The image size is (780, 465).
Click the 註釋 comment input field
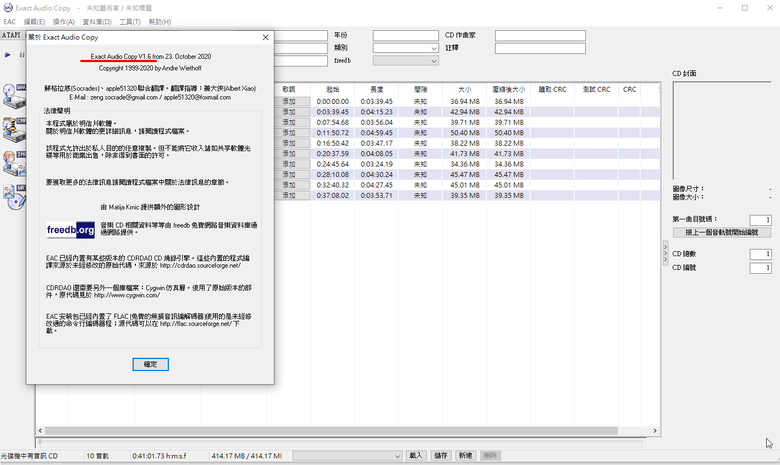(540, 48)
